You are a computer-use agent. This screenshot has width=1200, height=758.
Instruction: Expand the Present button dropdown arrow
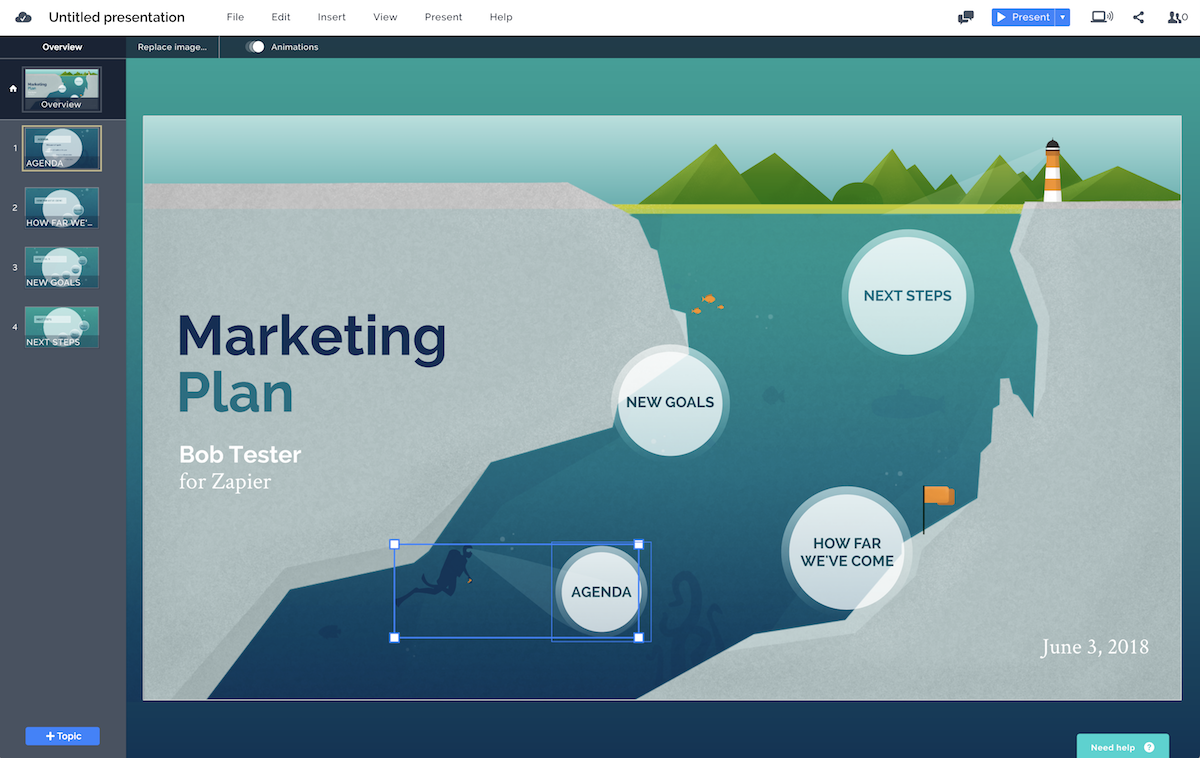click(x=1062, y=17)
